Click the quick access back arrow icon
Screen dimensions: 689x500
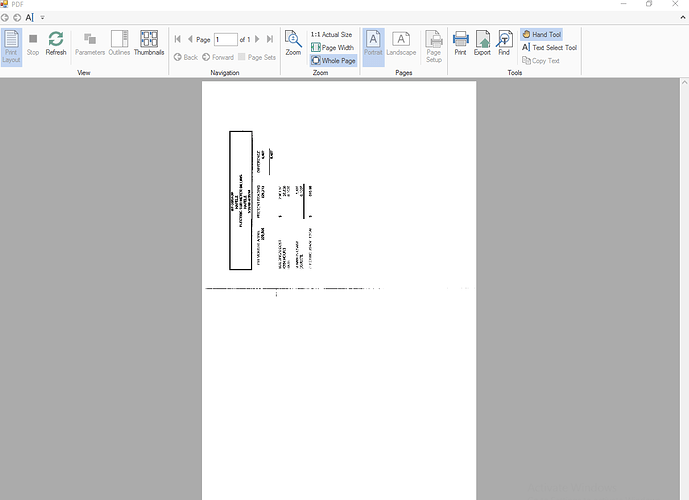pos(5,18)
